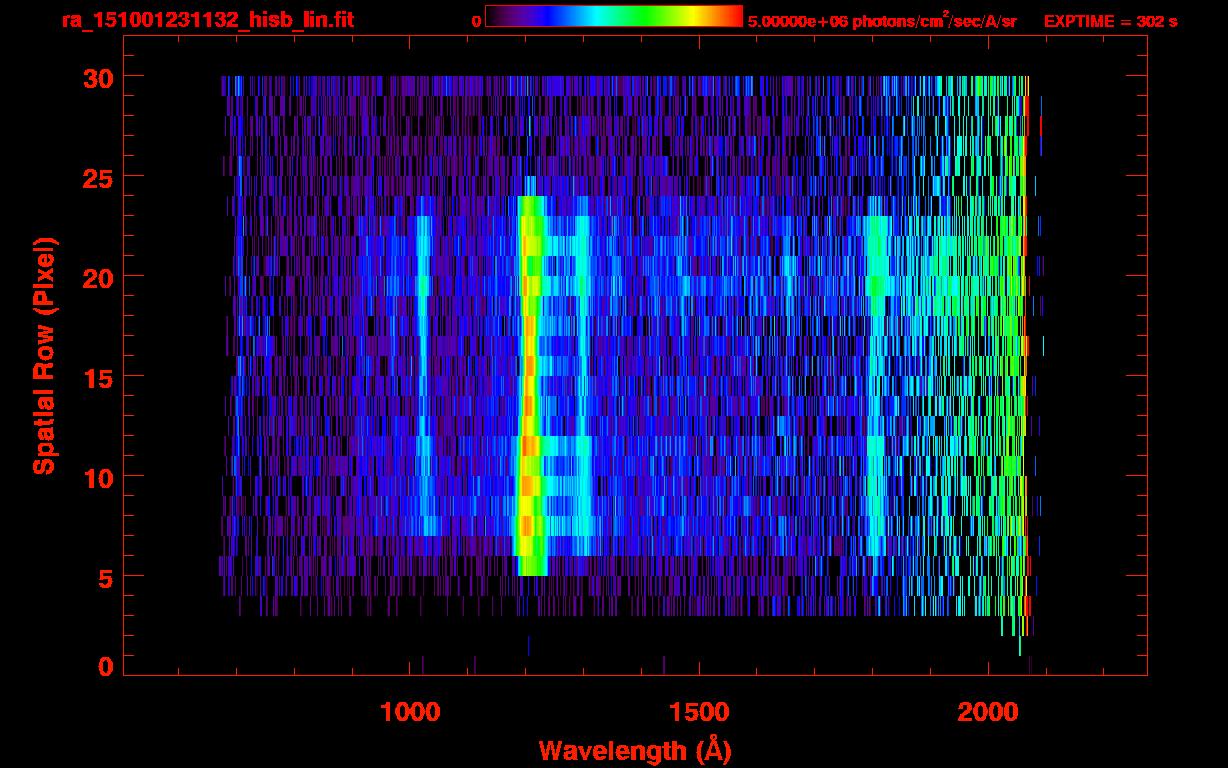Select the colorbar minimum value 0 label
The height and width of the screenshot is (768, 1228).
tap(476, 21)
